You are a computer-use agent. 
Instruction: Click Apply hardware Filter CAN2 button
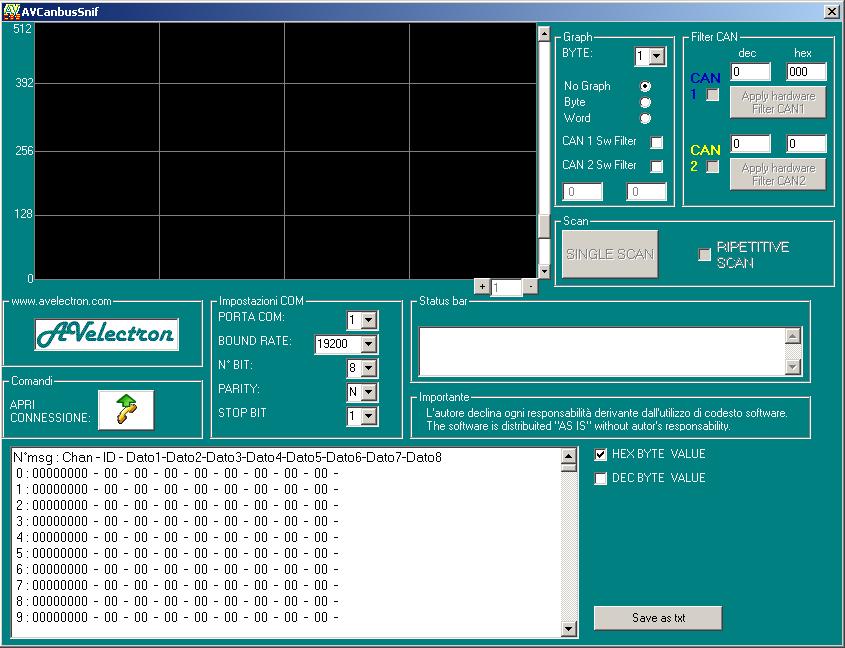pos(778,174)
